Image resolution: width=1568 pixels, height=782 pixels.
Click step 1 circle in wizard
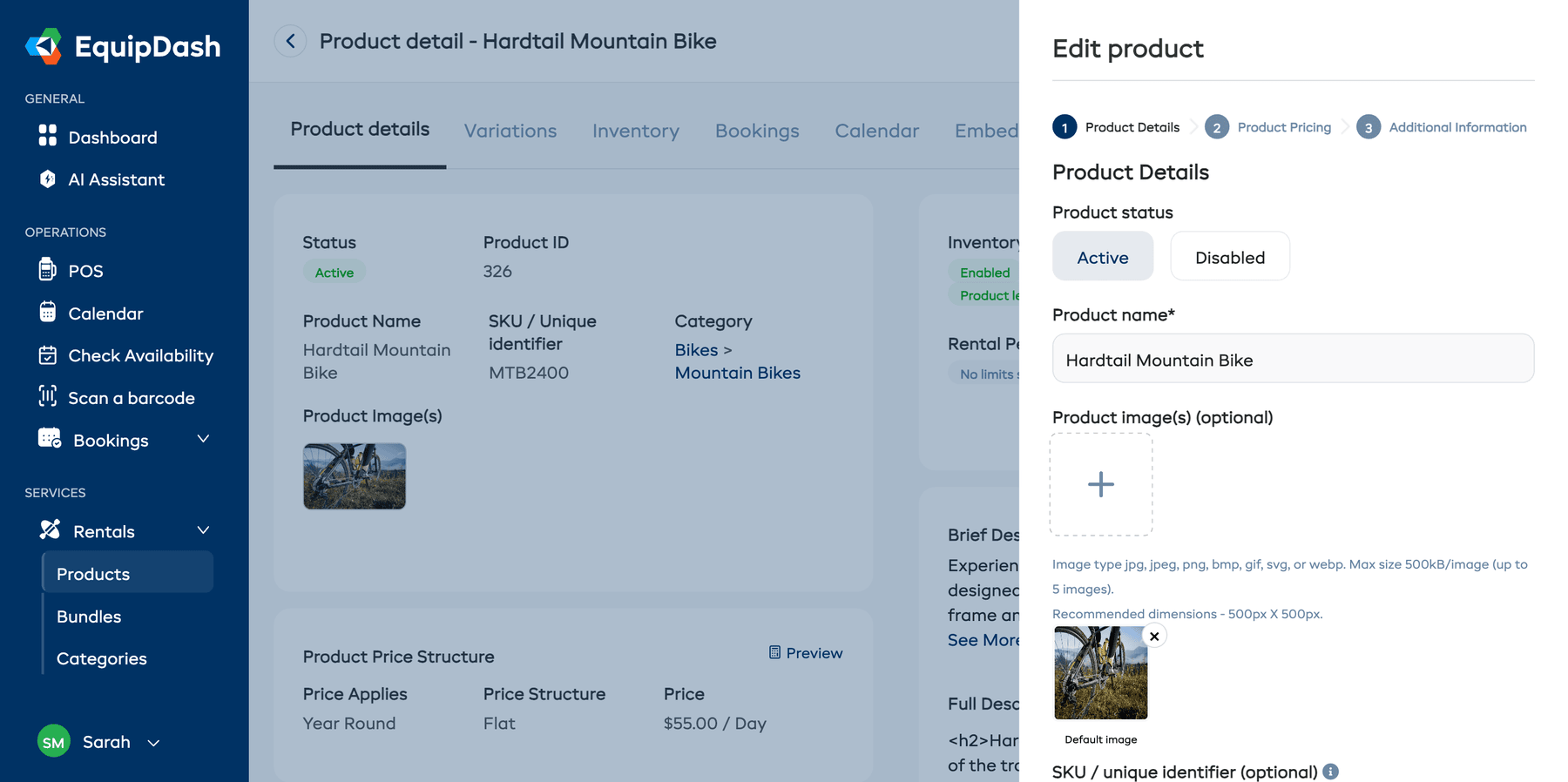pyautogui.click(x=1064, y=127)
